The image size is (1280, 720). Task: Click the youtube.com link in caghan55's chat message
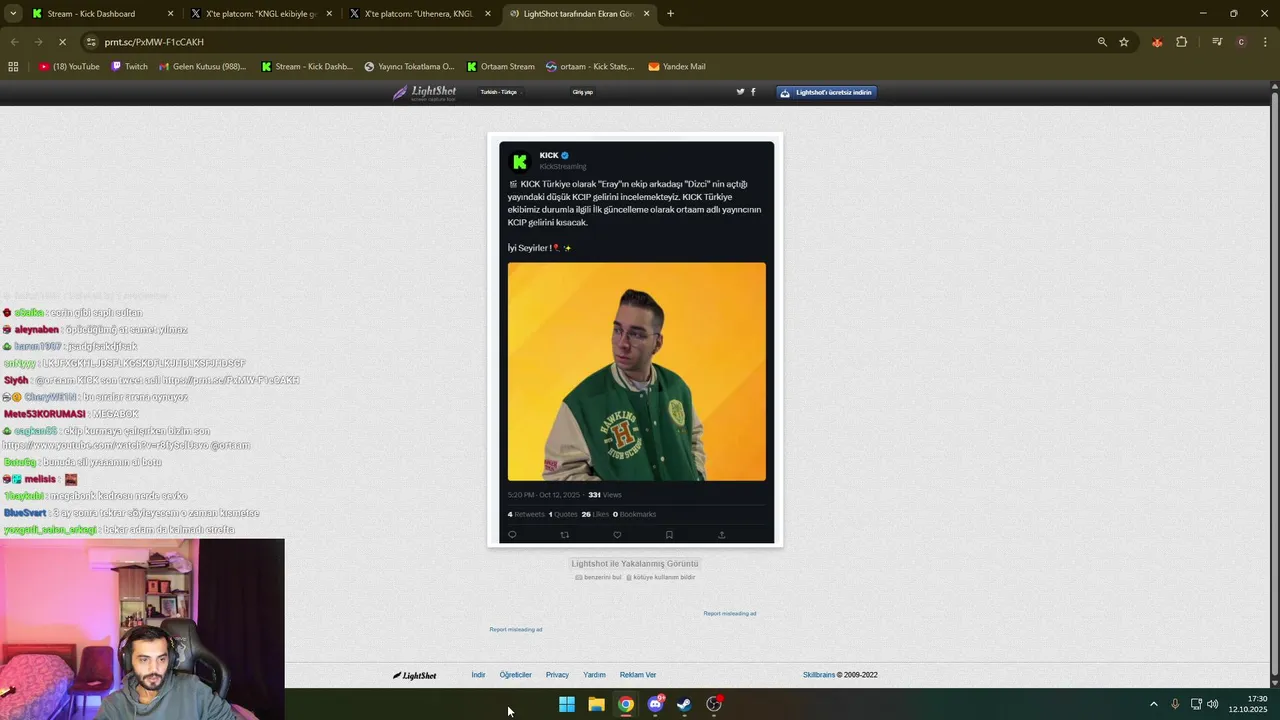coord(104,445)
